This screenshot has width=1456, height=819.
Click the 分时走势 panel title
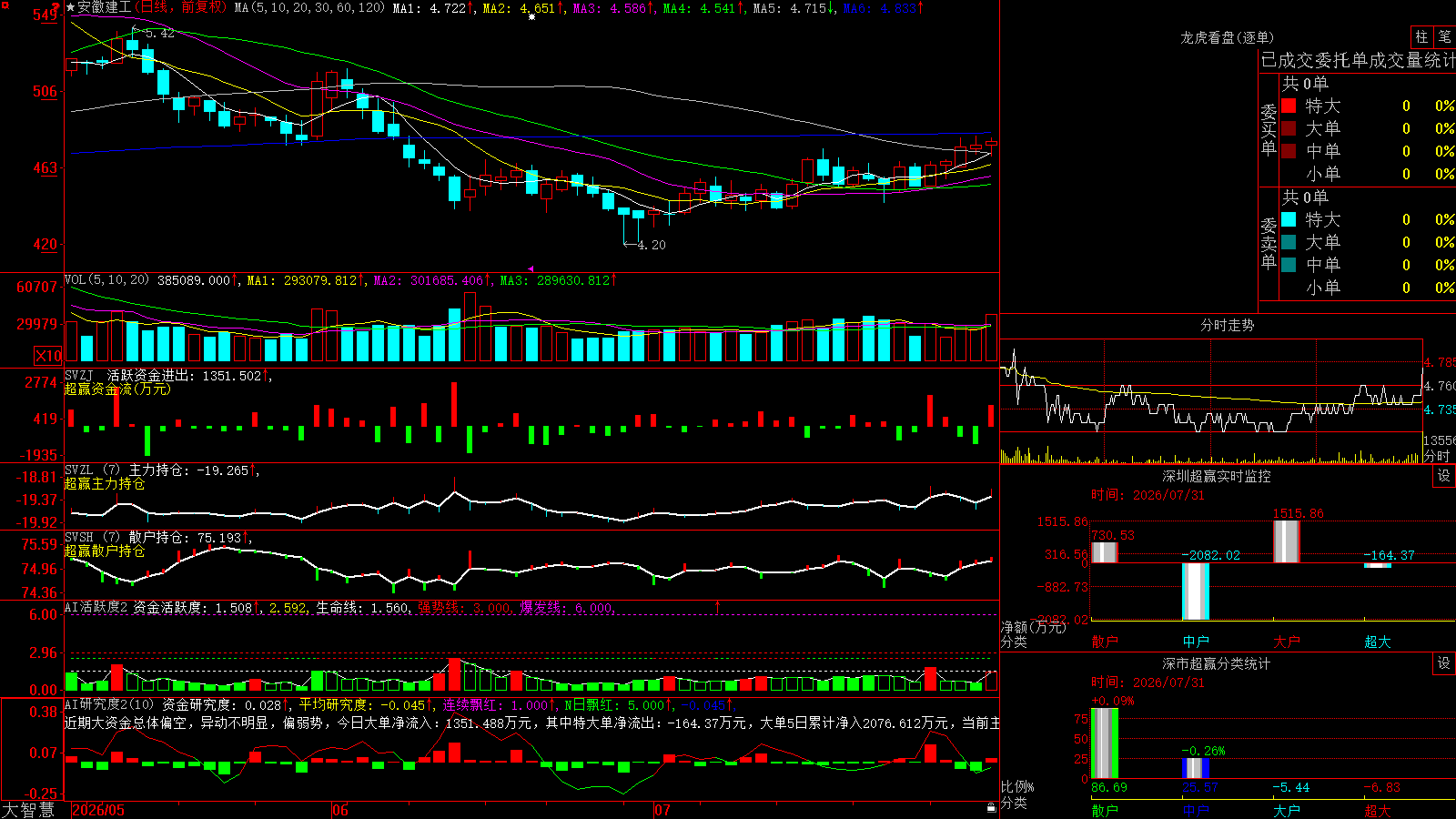click(x=1227, y=325)
